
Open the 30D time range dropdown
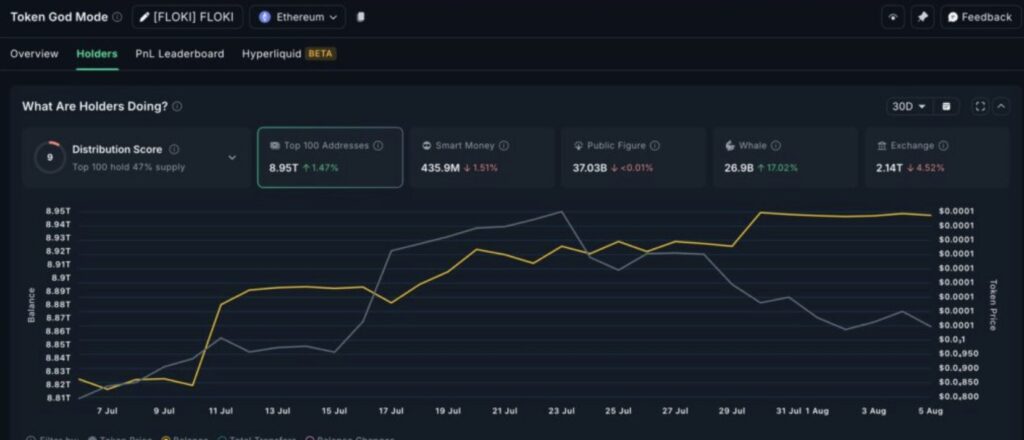pyautogui.click(x=909, y=106)
